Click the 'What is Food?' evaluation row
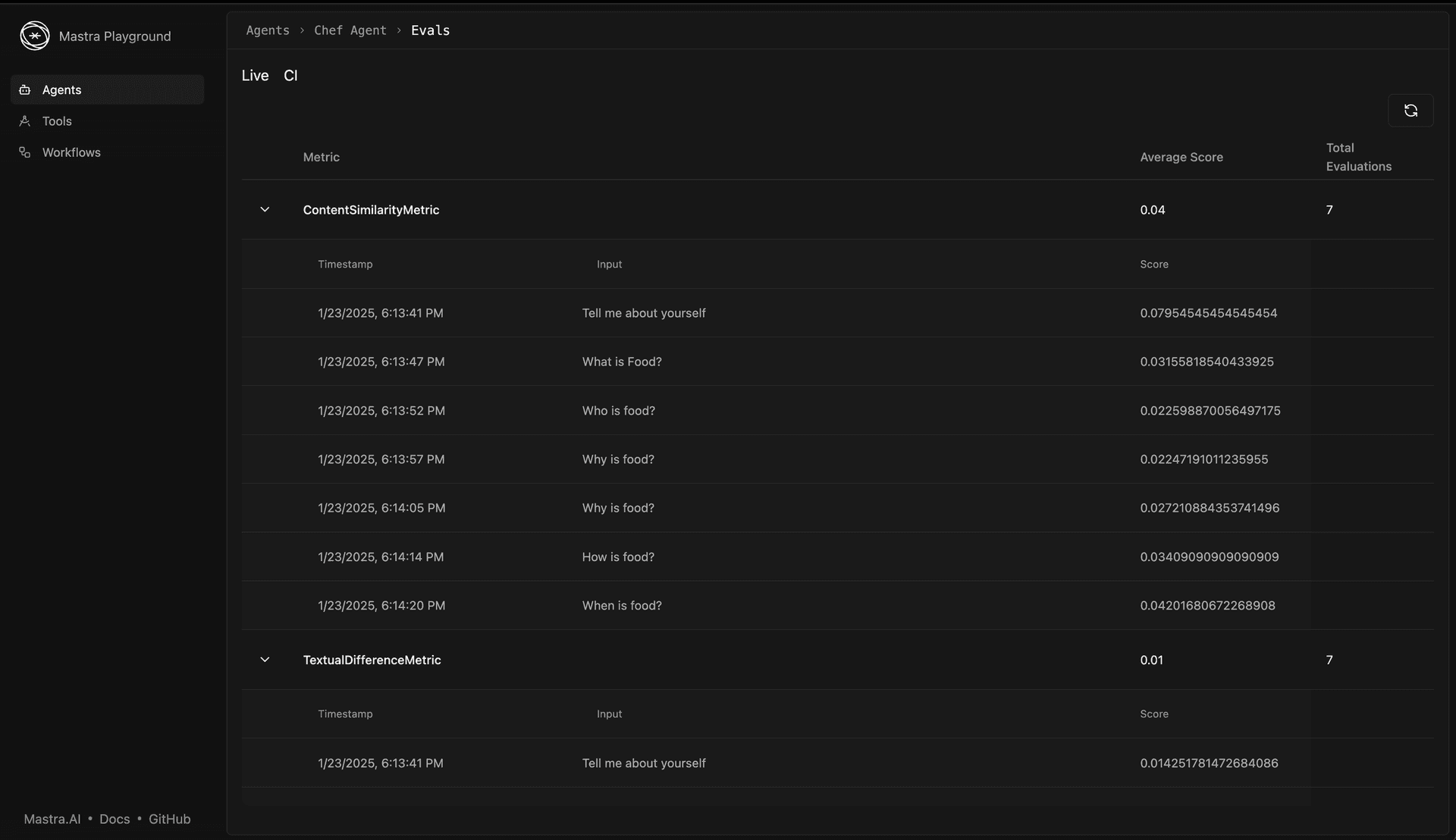This screenshot has height=840, width=1456. click(x=622, y=362)
